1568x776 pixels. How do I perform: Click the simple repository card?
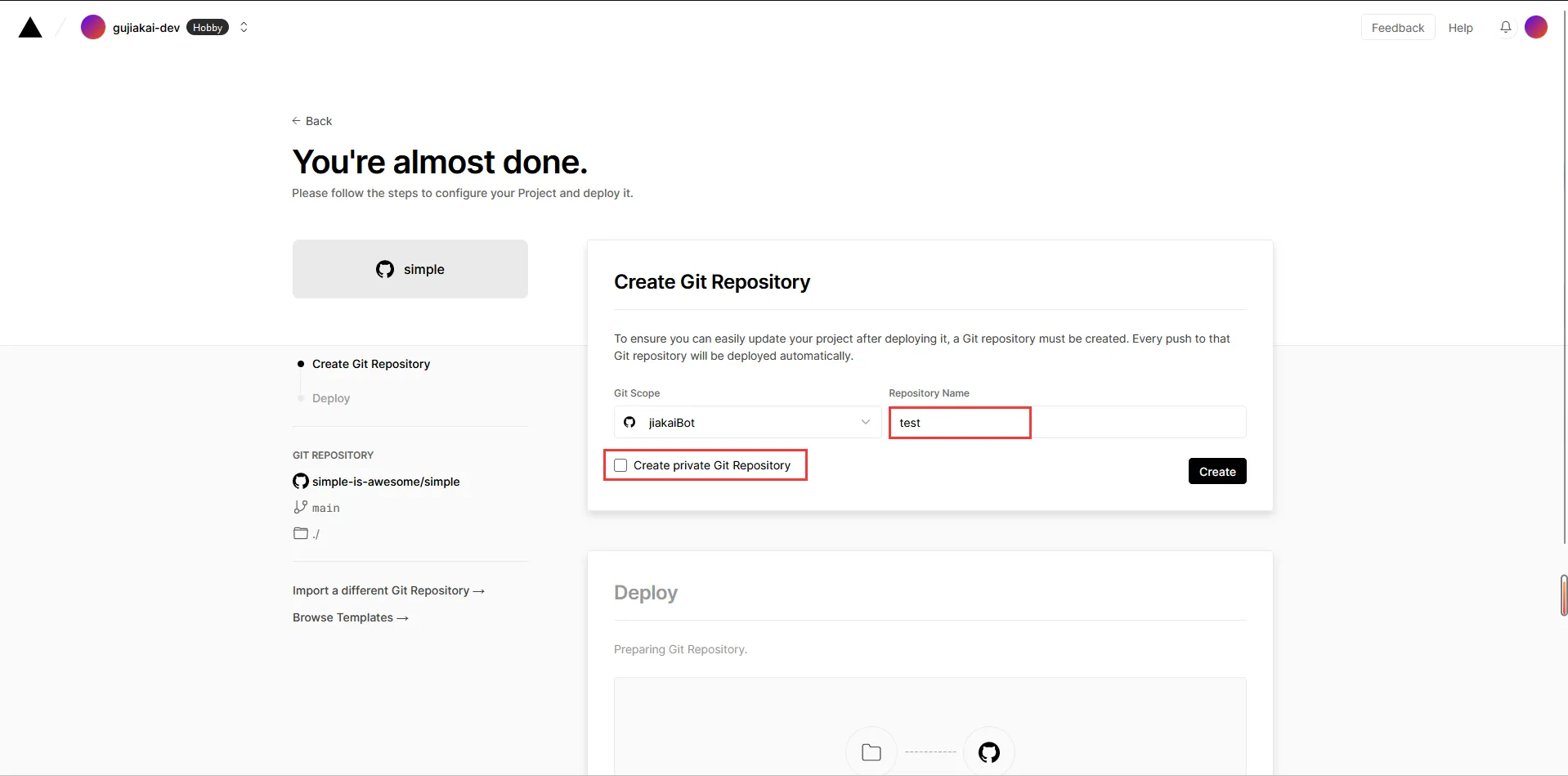tap(410, 269)
